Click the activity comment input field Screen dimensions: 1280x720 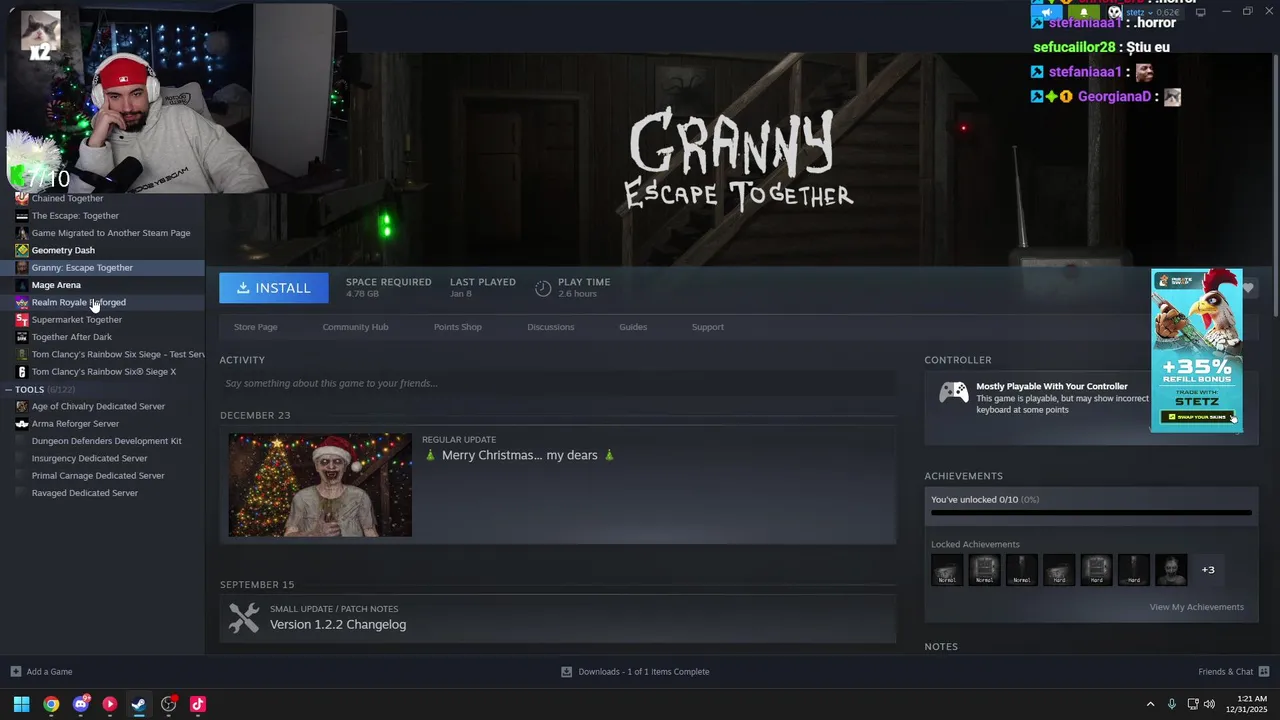point(557,383)
